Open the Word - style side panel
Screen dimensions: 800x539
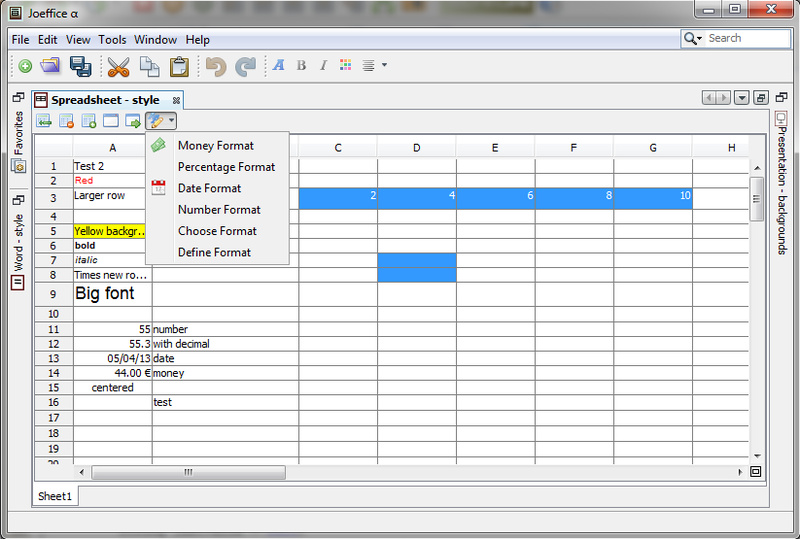[18, 251]
